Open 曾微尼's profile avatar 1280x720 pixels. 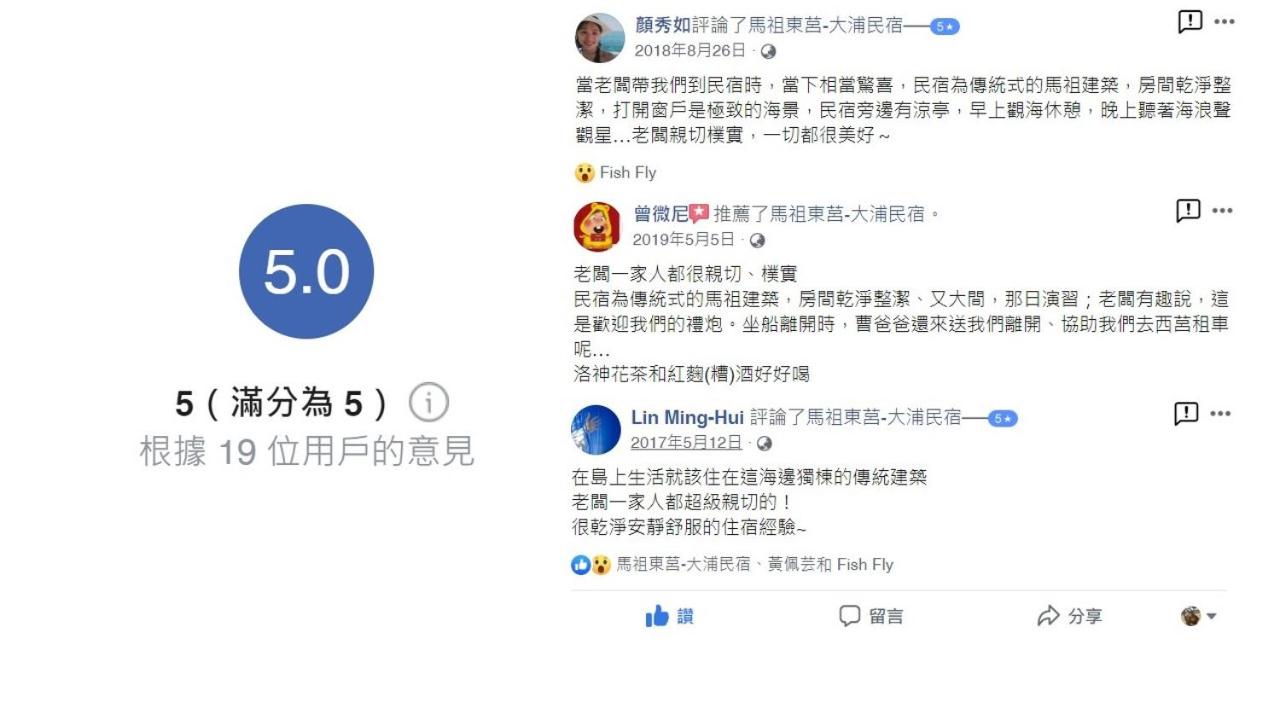tap(598, 226)
